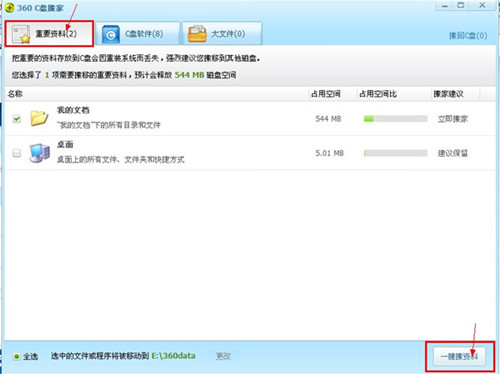
Task: Minimize the 360 C盘搬家 window
Action: [x=445, y=6]
